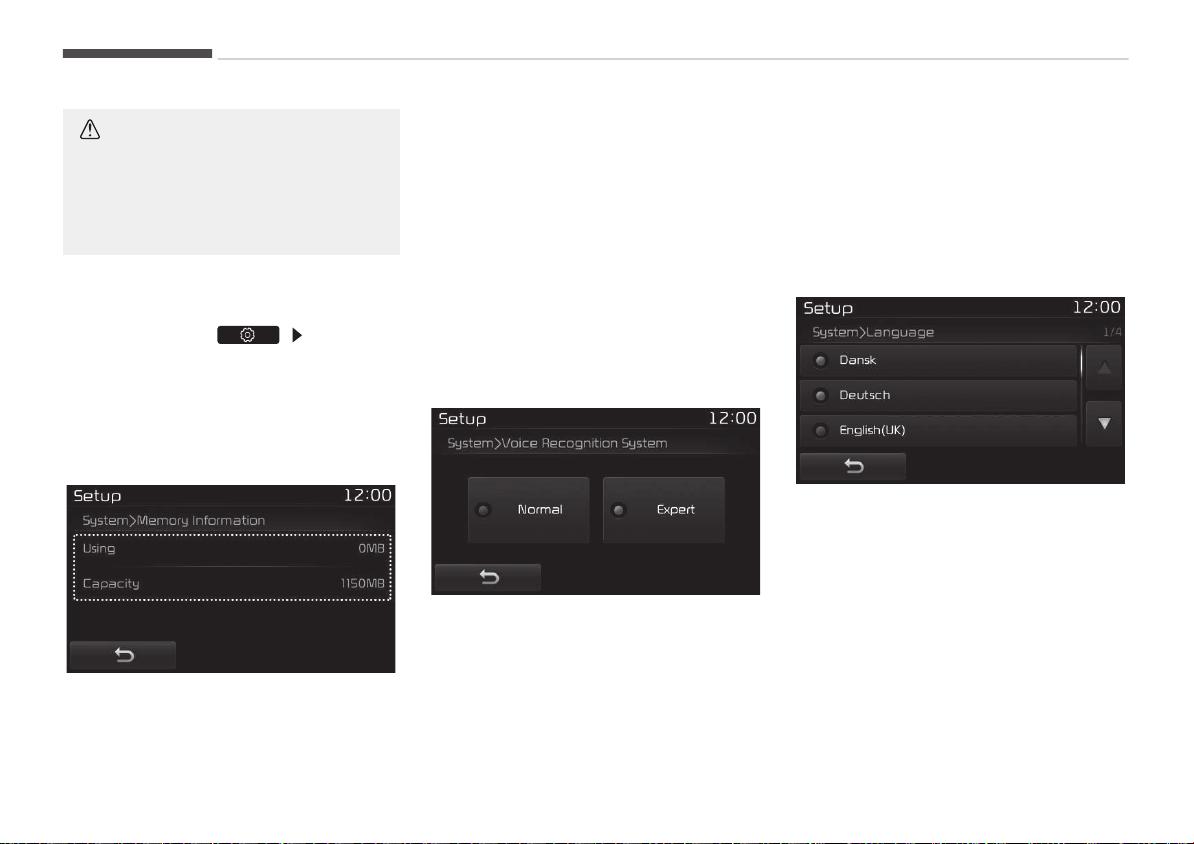Click 'System>Language' breadcrumb
Image resolution: width=1194 pixels, height=844 pixels.
point(873,333)
